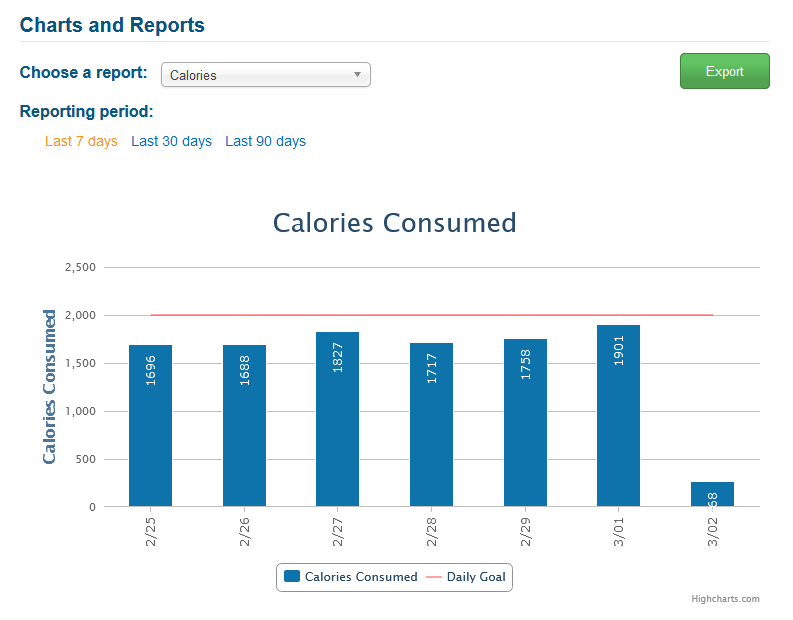Switch to Last 90 days period

click(x=266, y=141)
